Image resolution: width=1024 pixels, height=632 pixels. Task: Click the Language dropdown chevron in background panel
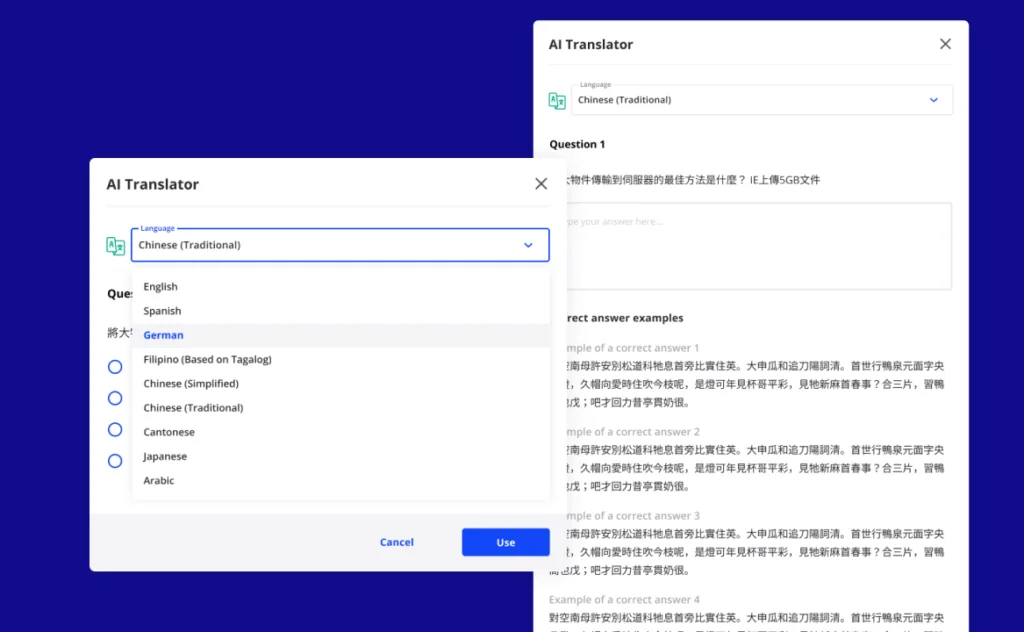934,100
